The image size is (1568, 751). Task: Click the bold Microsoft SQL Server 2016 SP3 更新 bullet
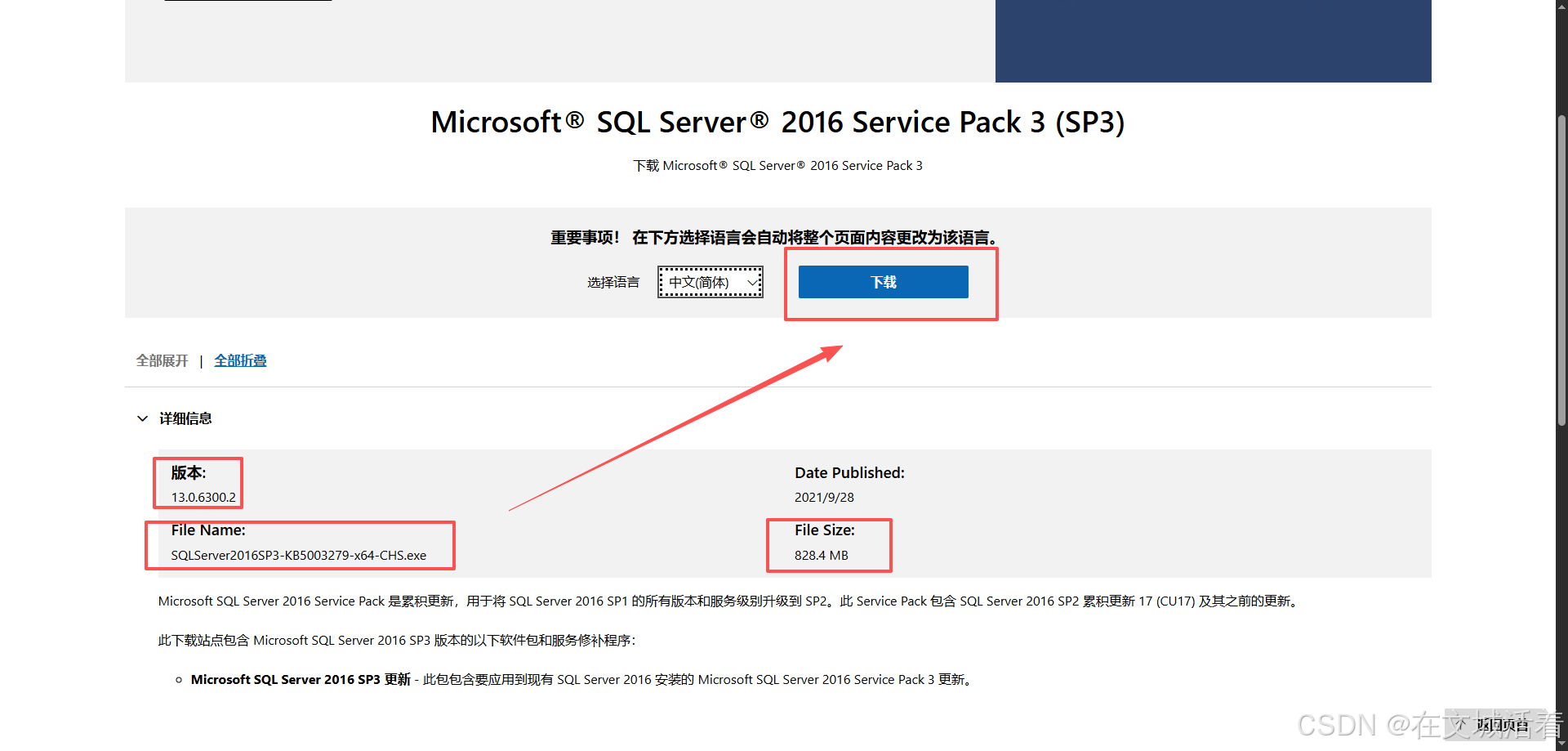click(x=301, y=679)
